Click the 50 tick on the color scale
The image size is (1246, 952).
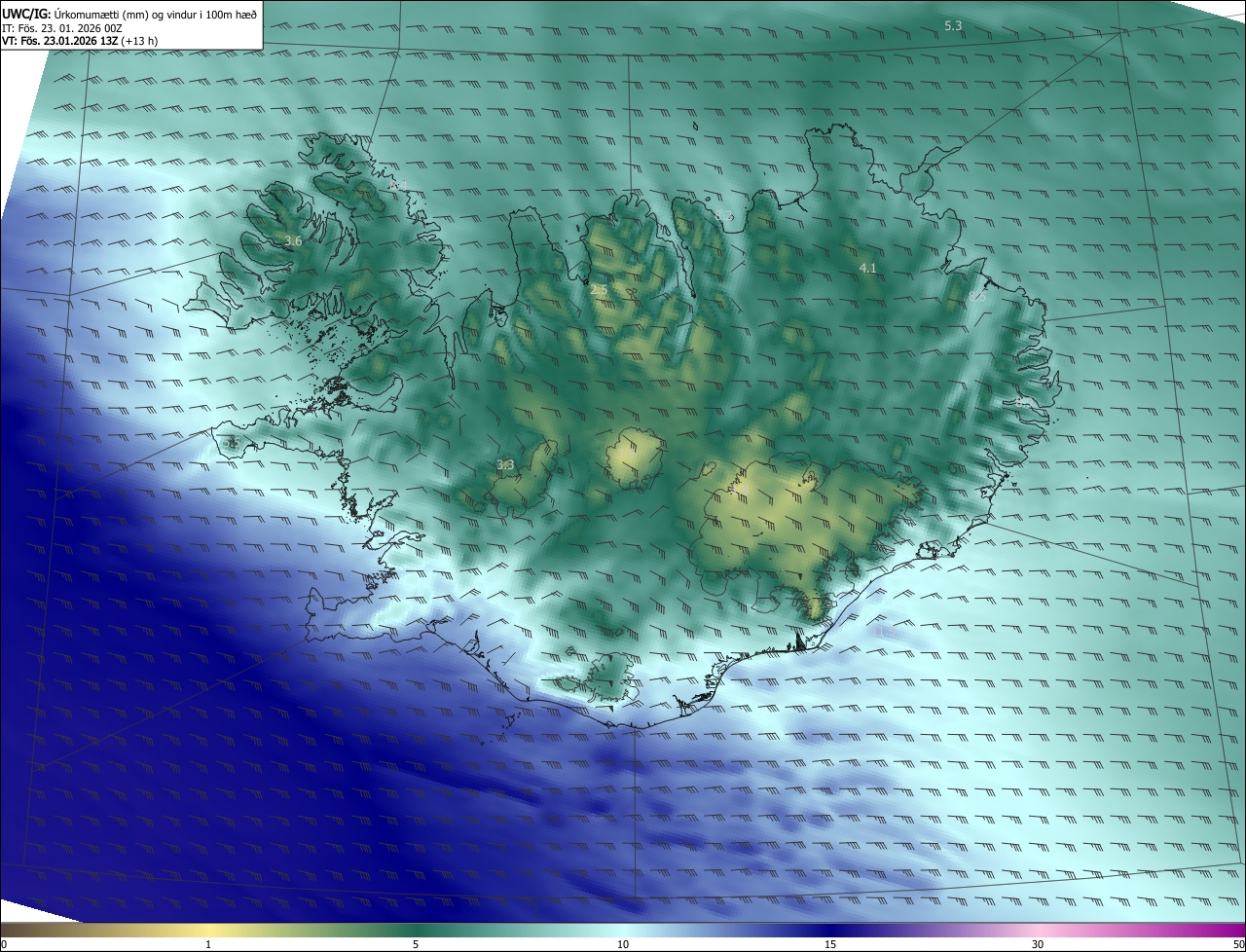(x=1238, y=944)
